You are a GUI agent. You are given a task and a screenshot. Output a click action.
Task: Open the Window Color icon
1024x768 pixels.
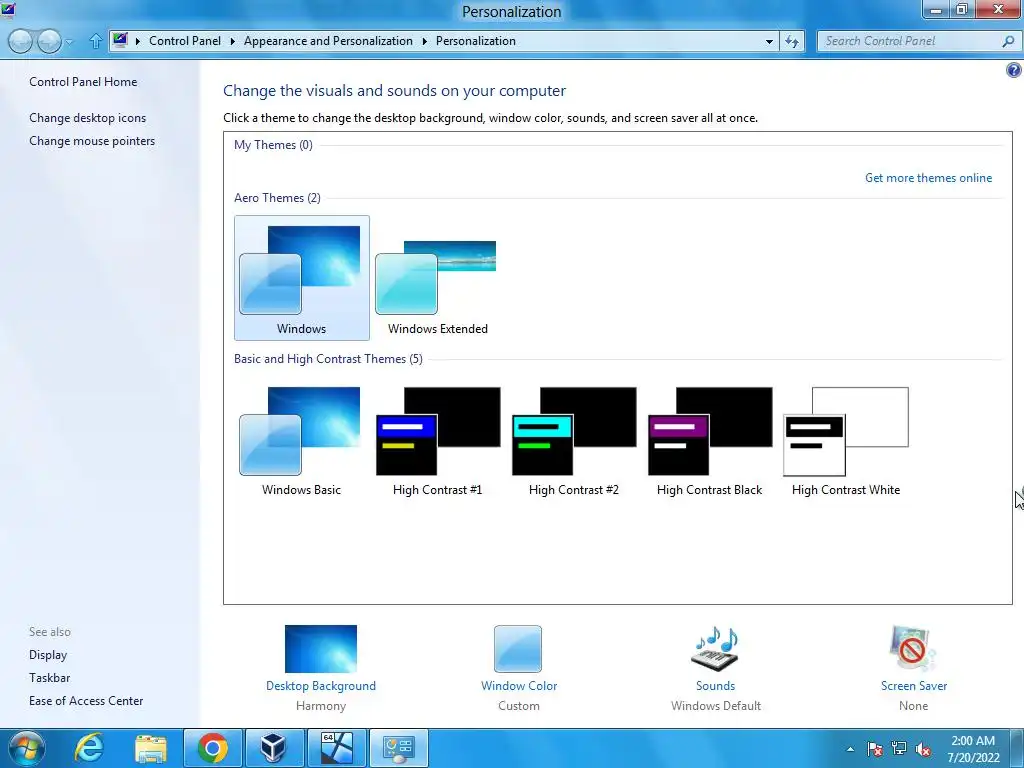point(518,648)
